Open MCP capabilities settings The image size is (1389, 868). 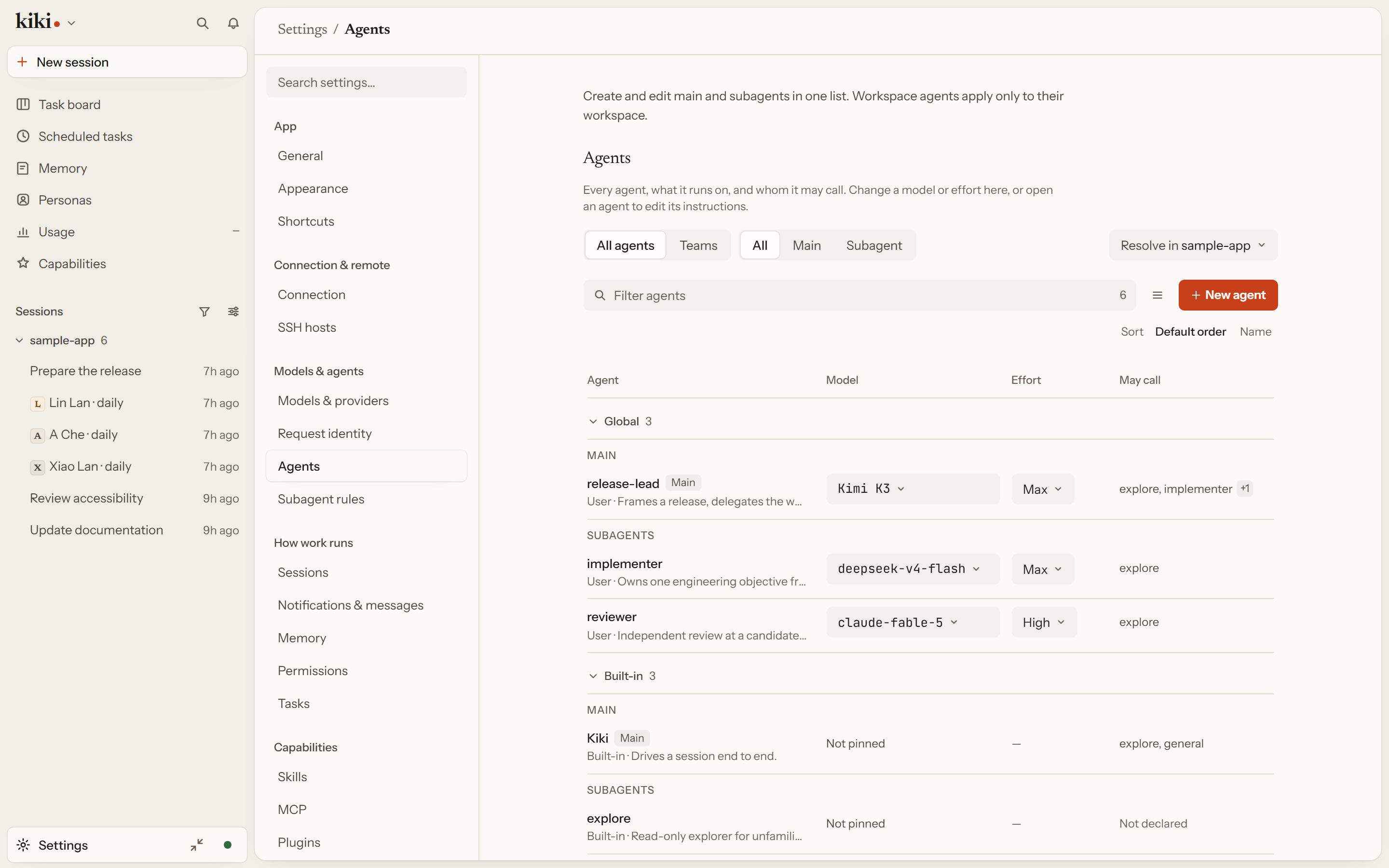point(366,810)
